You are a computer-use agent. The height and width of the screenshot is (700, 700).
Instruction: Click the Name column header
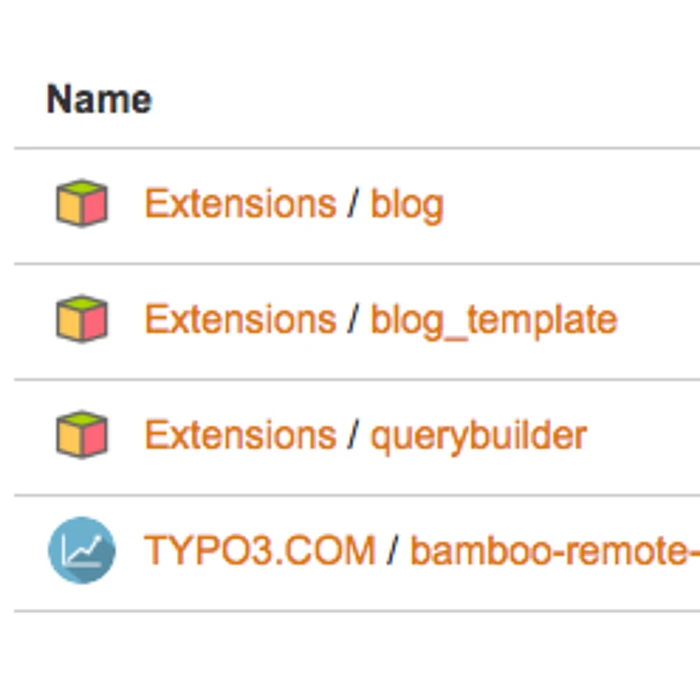click(99, 100)
